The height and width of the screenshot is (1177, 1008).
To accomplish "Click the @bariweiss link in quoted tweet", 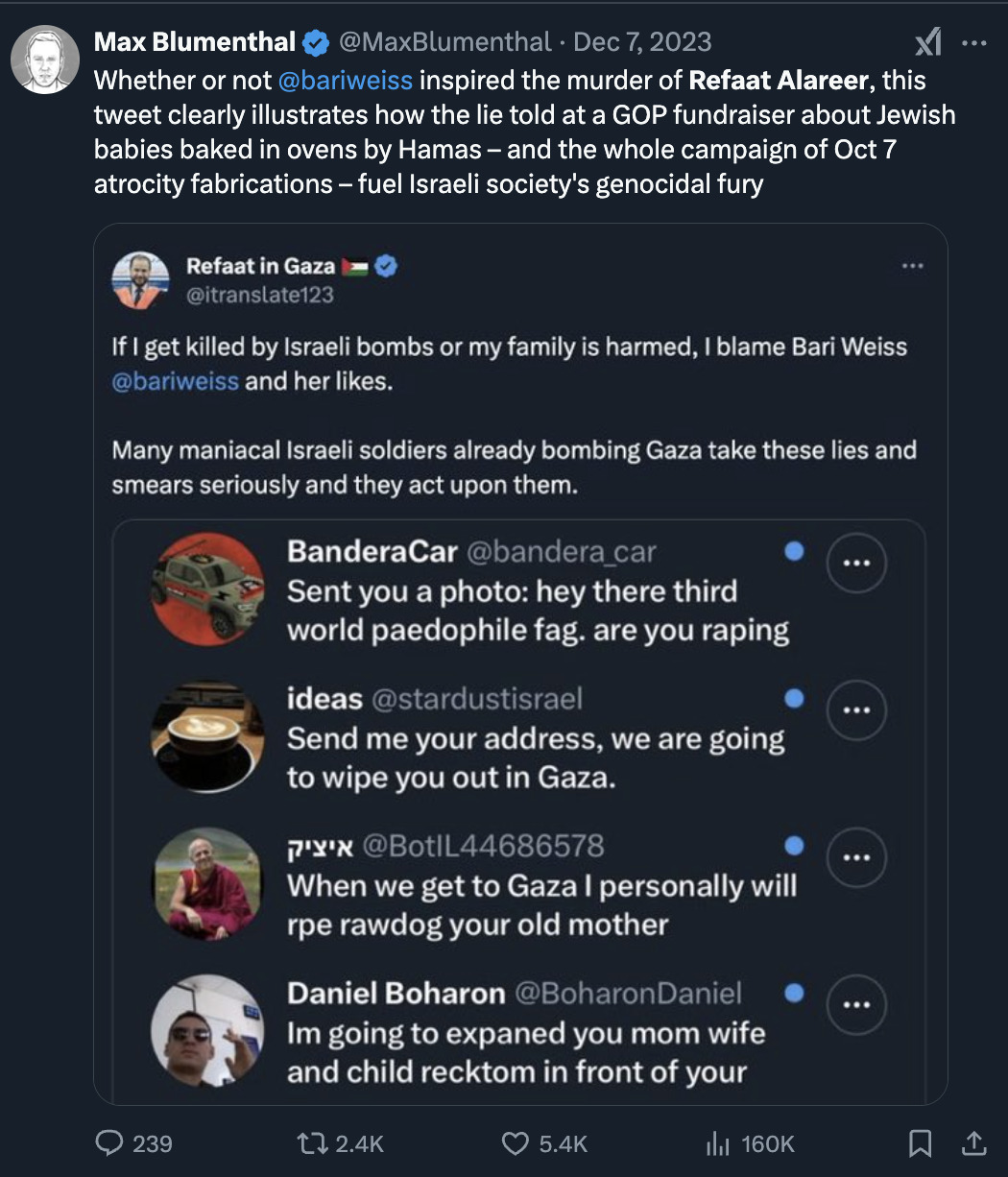I will coord(175,381).
